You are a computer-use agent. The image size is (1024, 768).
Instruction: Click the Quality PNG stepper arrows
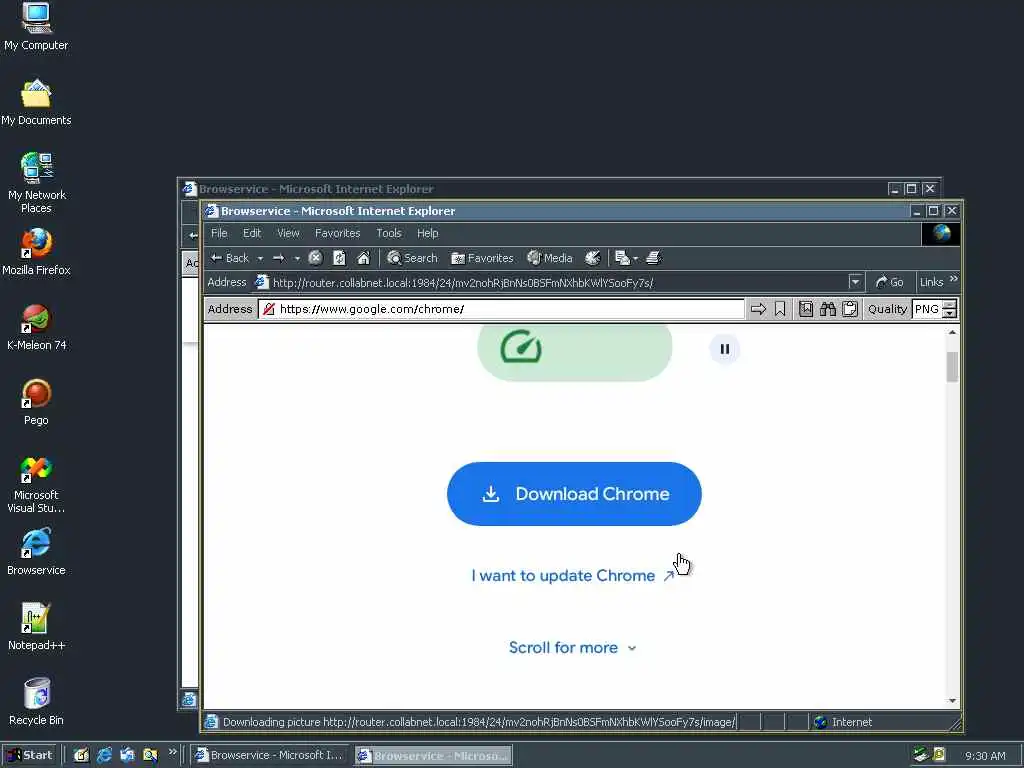pyautogui.click(x=950, y=309)
